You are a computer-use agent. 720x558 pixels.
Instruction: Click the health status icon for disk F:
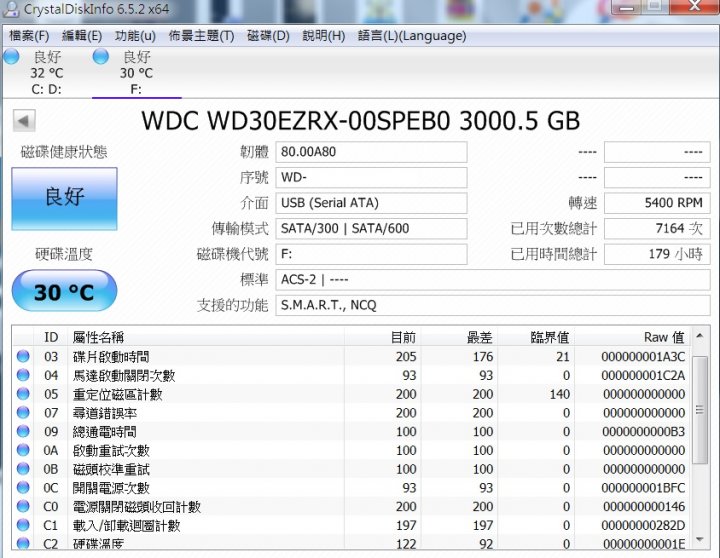coord(101,57)
